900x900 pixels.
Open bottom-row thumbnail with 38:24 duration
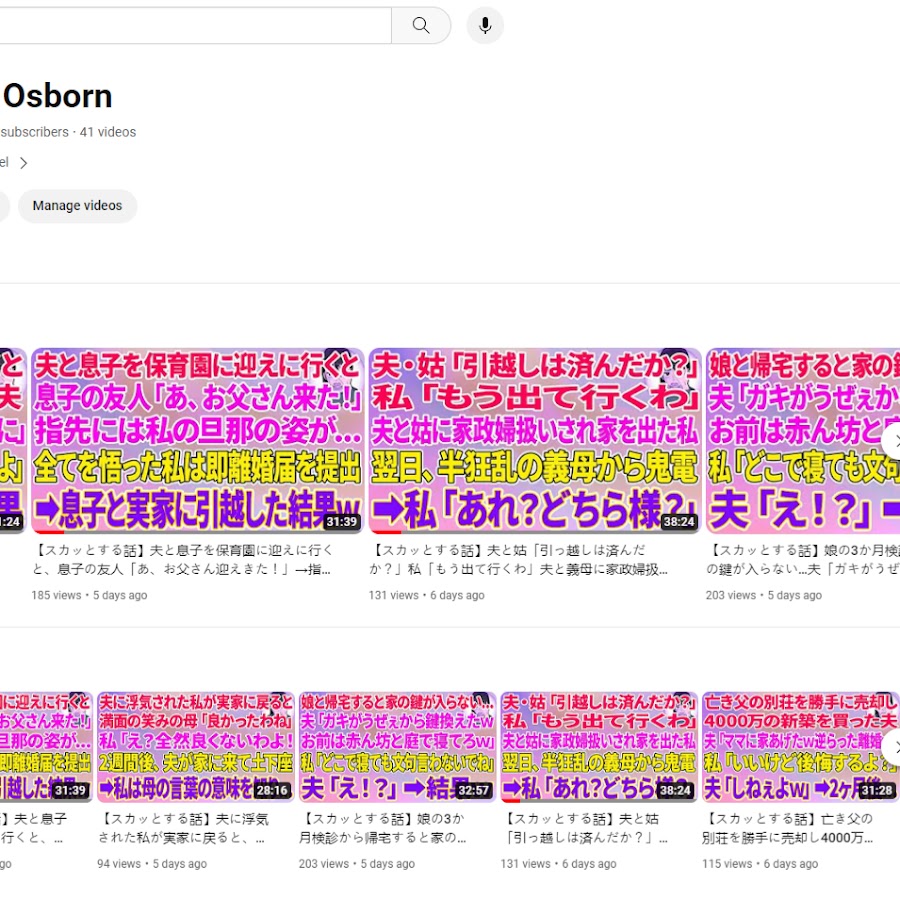click(599, 747)
